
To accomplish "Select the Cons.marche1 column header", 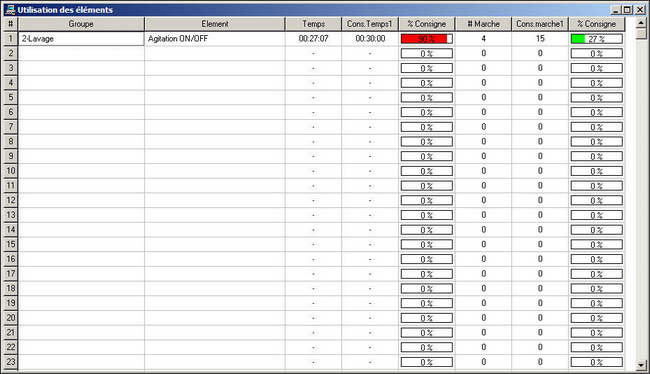I will pyautogui.click(x=540, y=24).
